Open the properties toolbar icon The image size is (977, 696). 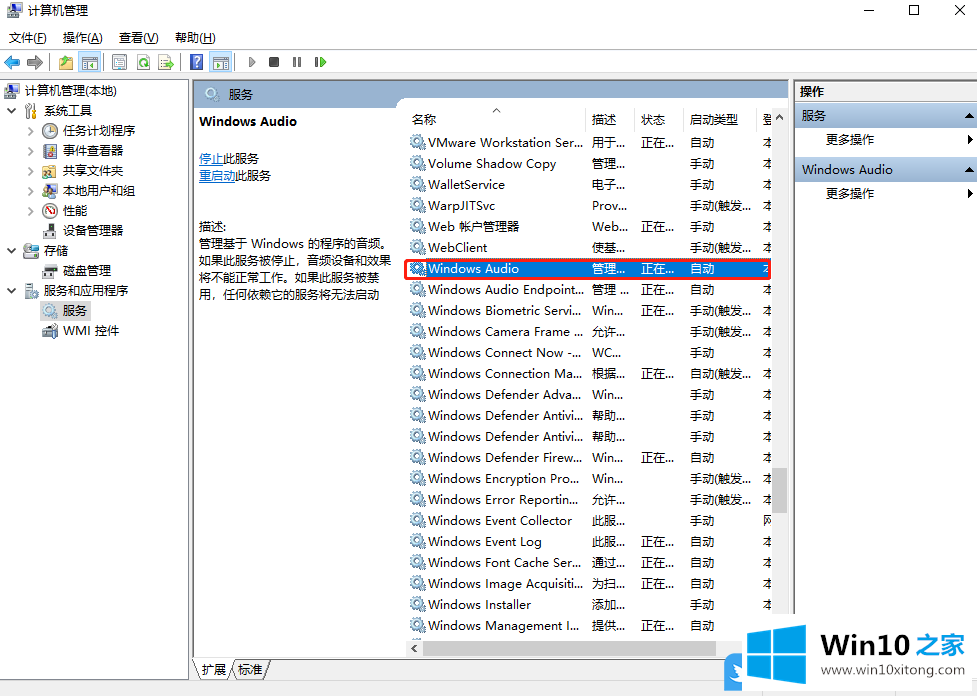click(120, 62)
